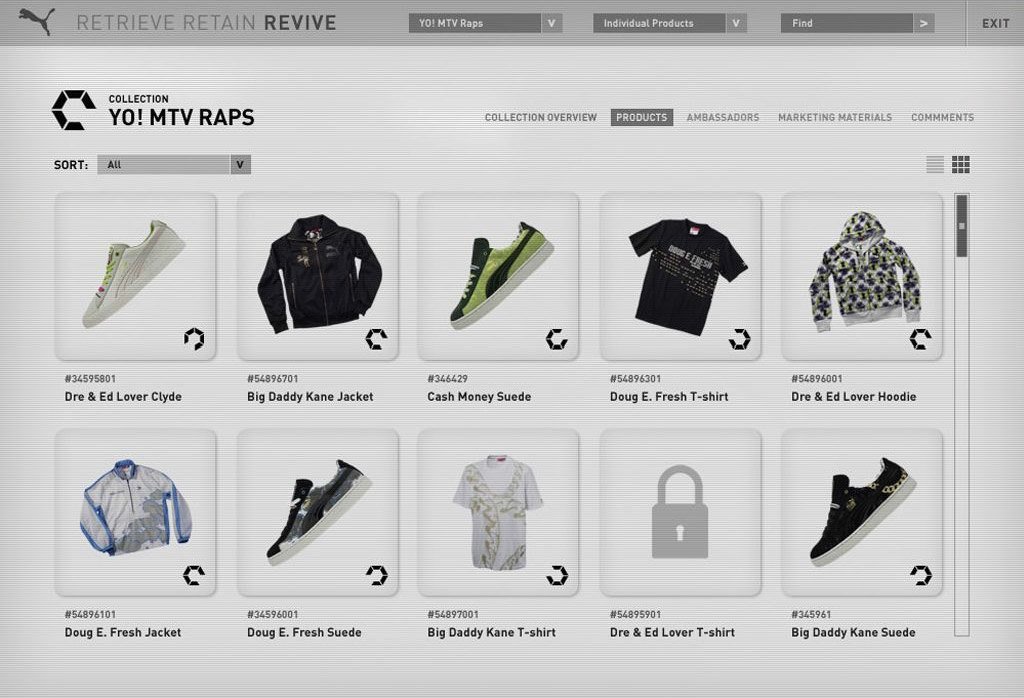Viewport: 1024px width, 698px height.
Task: Click YO! MTV Raps collection logo icon
Action: point(74,110)
